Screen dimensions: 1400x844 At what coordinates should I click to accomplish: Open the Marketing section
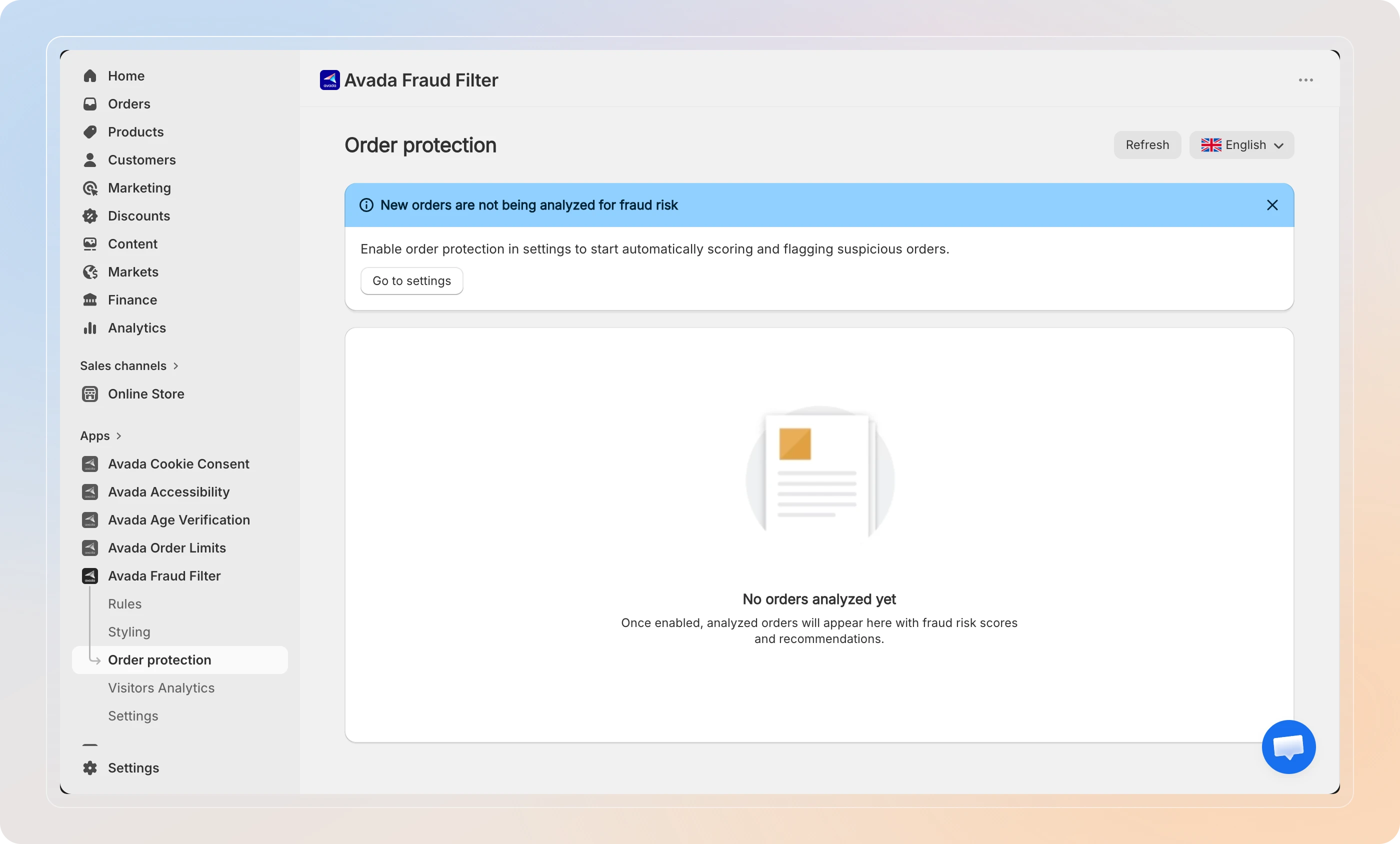pos(139,187)
